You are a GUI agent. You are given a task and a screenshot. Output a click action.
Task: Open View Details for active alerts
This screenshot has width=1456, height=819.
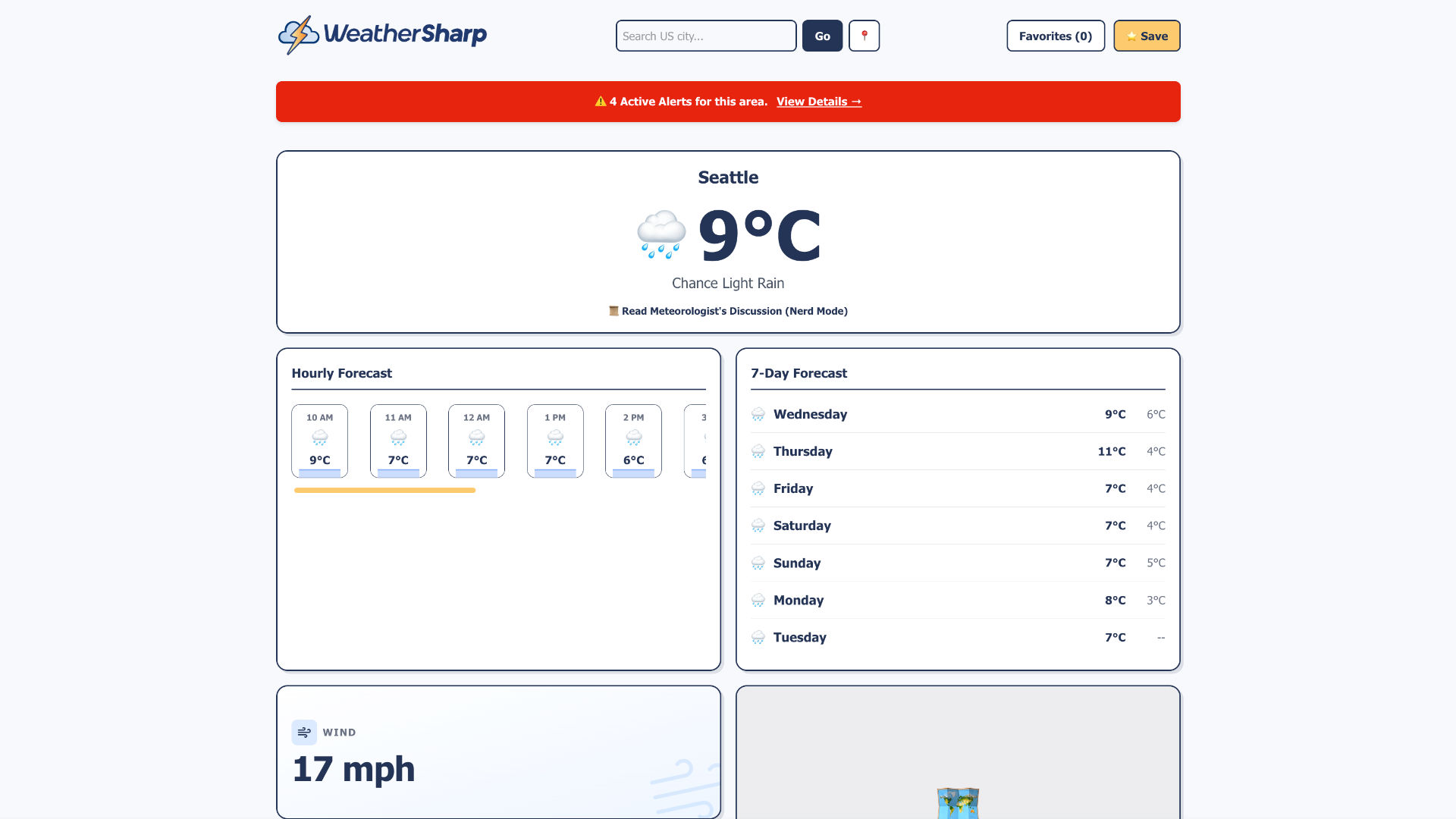819,101
